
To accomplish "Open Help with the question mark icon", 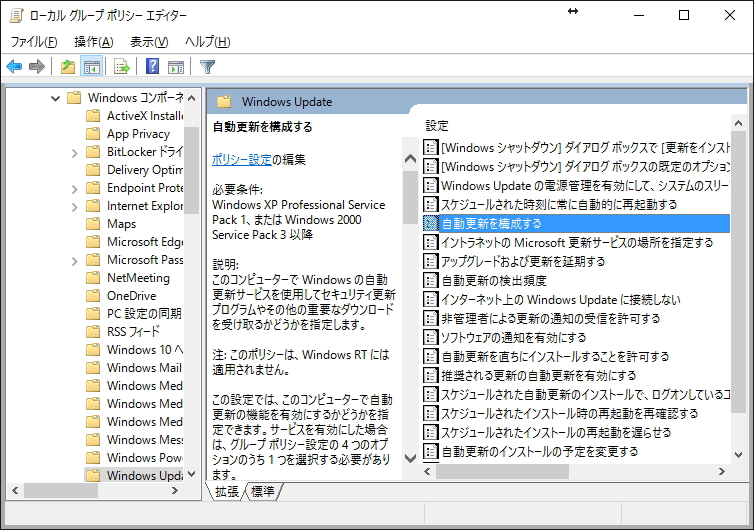I will click(152, 66).
